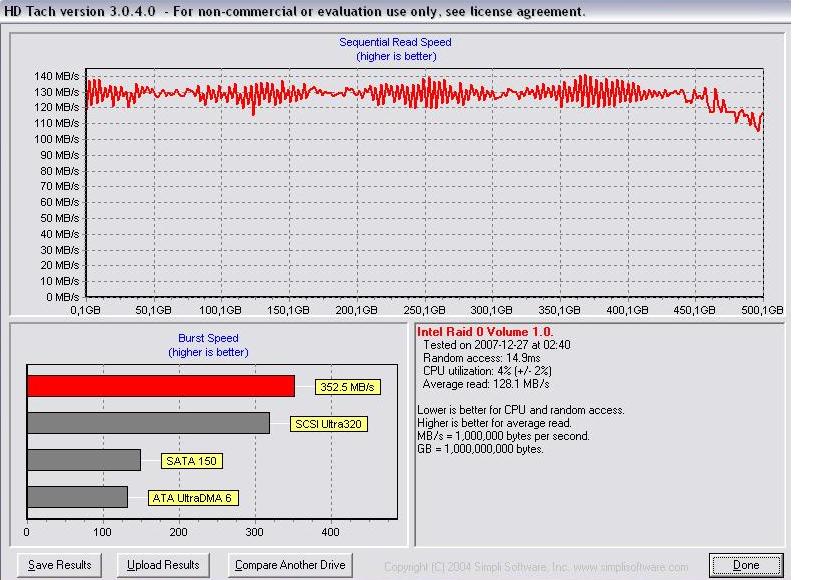
Task: Select the Intel Raid 0 Volume heading
Action: (485, 332)
